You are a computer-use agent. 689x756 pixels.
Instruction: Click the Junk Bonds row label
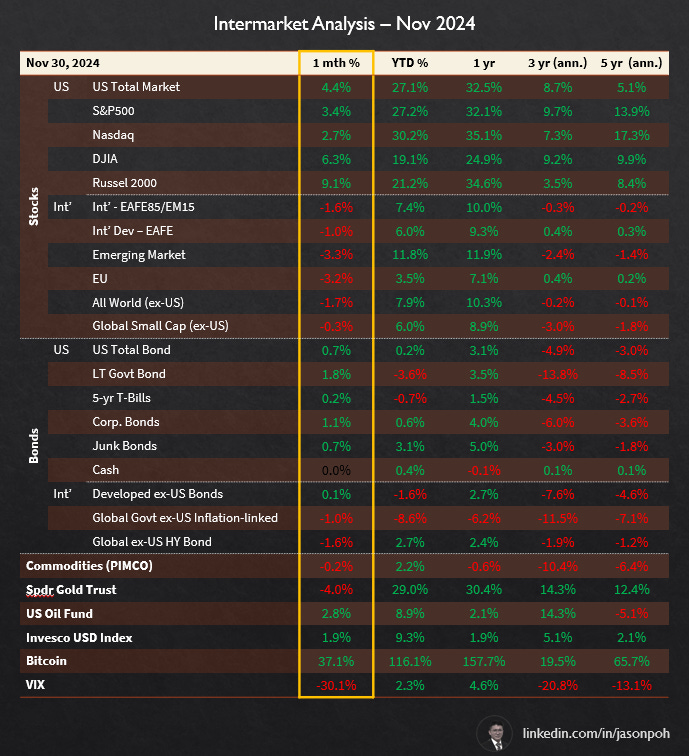point(124,446)
